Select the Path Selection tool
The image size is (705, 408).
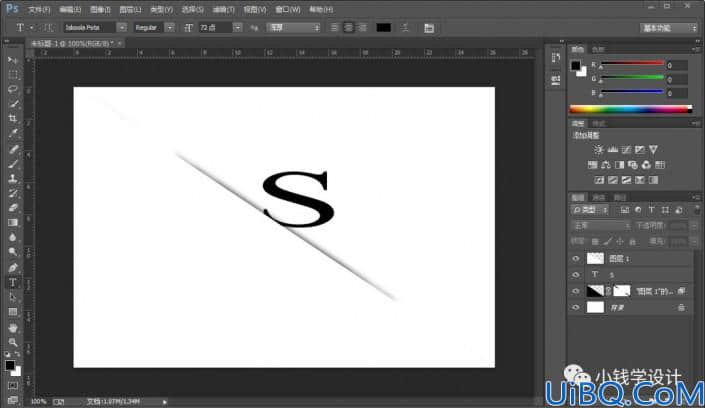[x=13, y=297]
